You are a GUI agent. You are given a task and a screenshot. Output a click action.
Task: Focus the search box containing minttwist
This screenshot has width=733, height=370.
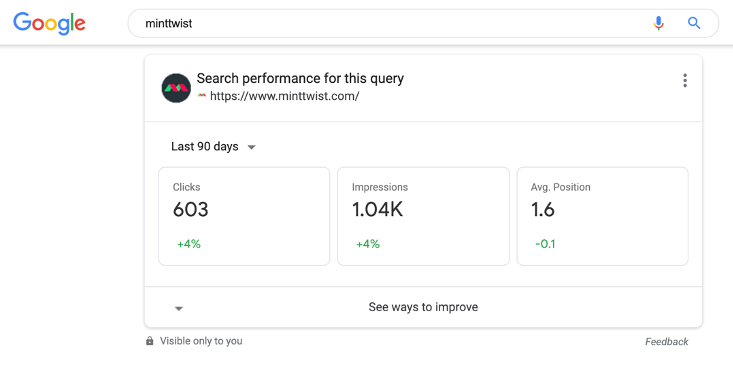click(423, 23)
